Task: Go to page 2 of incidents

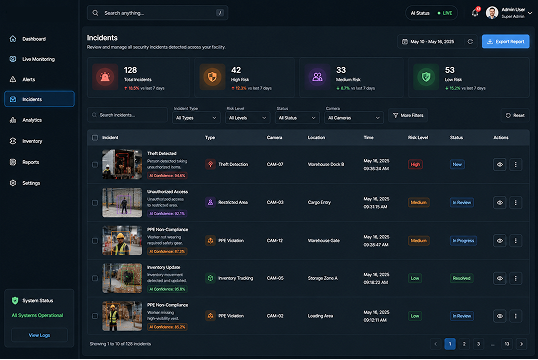Action: (x=464, y=344)
